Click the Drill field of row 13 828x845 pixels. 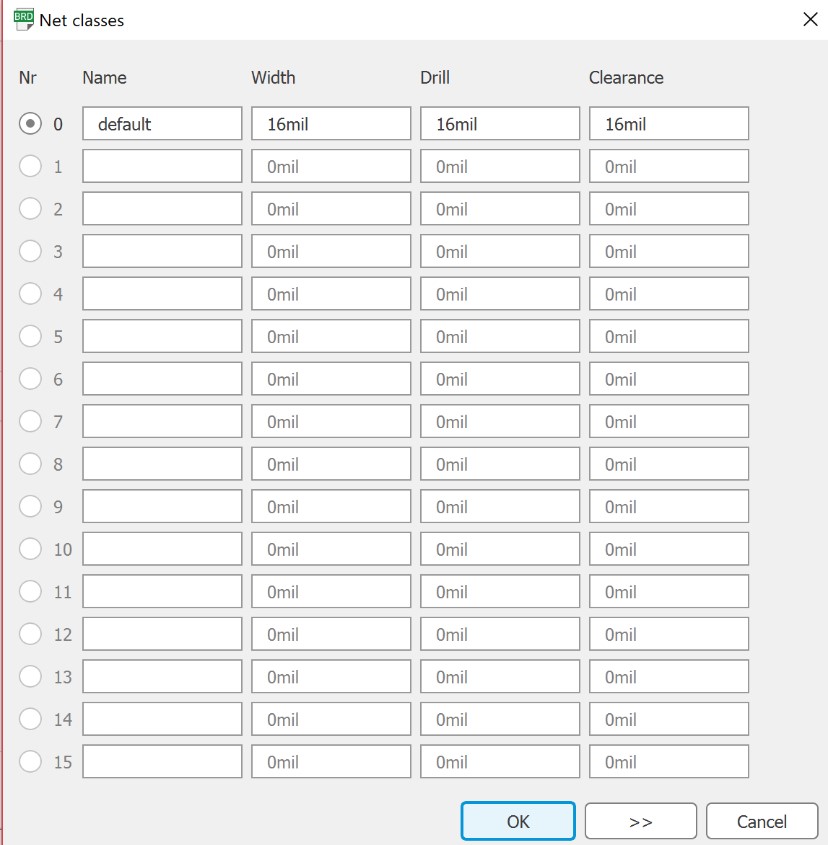[x=500, y=677]
